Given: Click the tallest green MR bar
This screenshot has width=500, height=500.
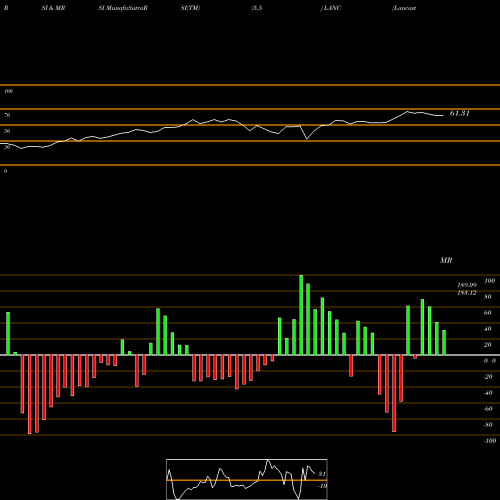Looking at the screenshot, I should coord(301,315).
